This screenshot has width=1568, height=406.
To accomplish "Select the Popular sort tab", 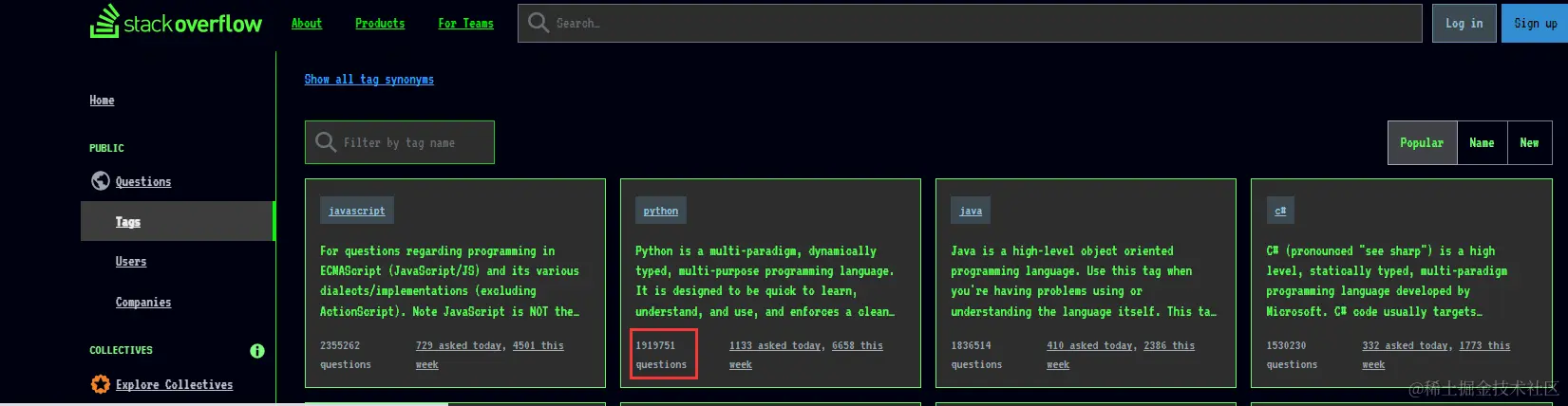I will coord(1422,142).
